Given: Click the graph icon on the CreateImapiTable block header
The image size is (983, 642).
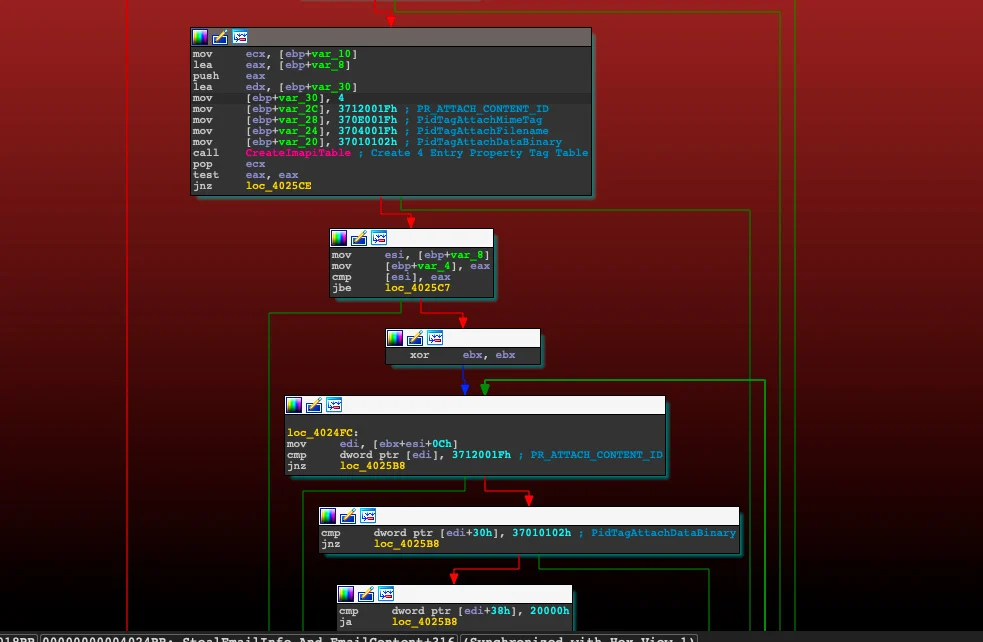Looking at the screenshot, I should pyautogui.click(x=240, y=37).
